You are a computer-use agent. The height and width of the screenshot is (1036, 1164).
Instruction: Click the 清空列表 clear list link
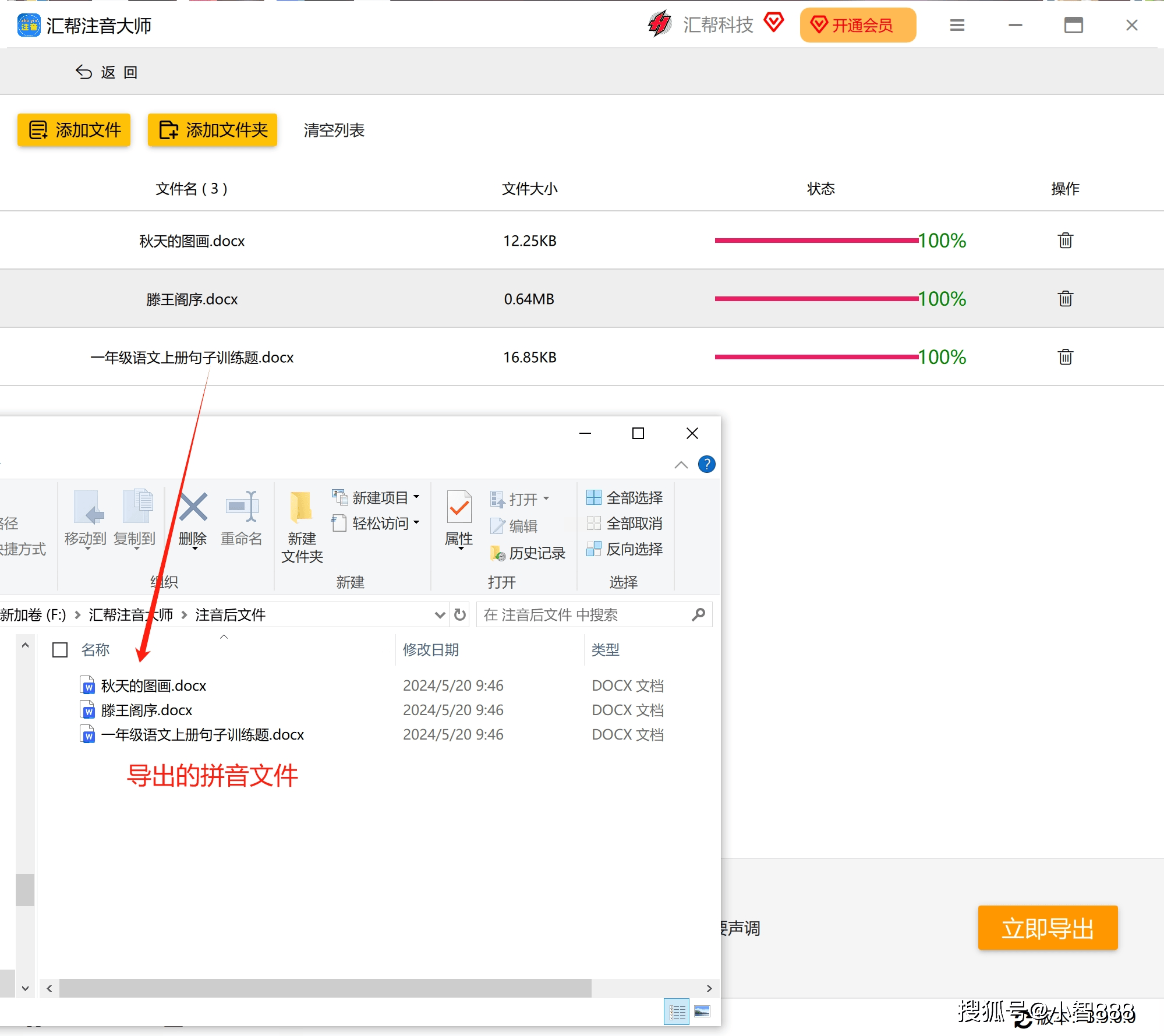334,130
